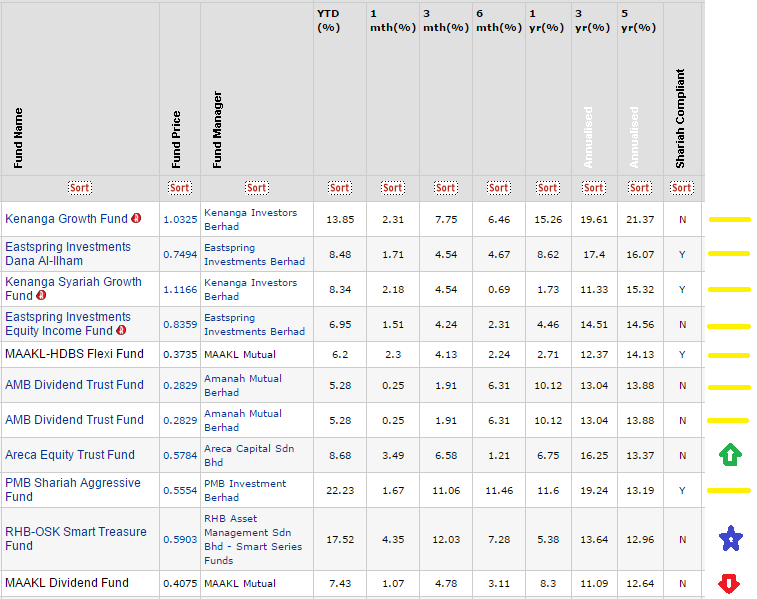The height and width of the screenshot is (599, 757).
Task: Click the Shariah Compliant column header
Action: point(680,118)
